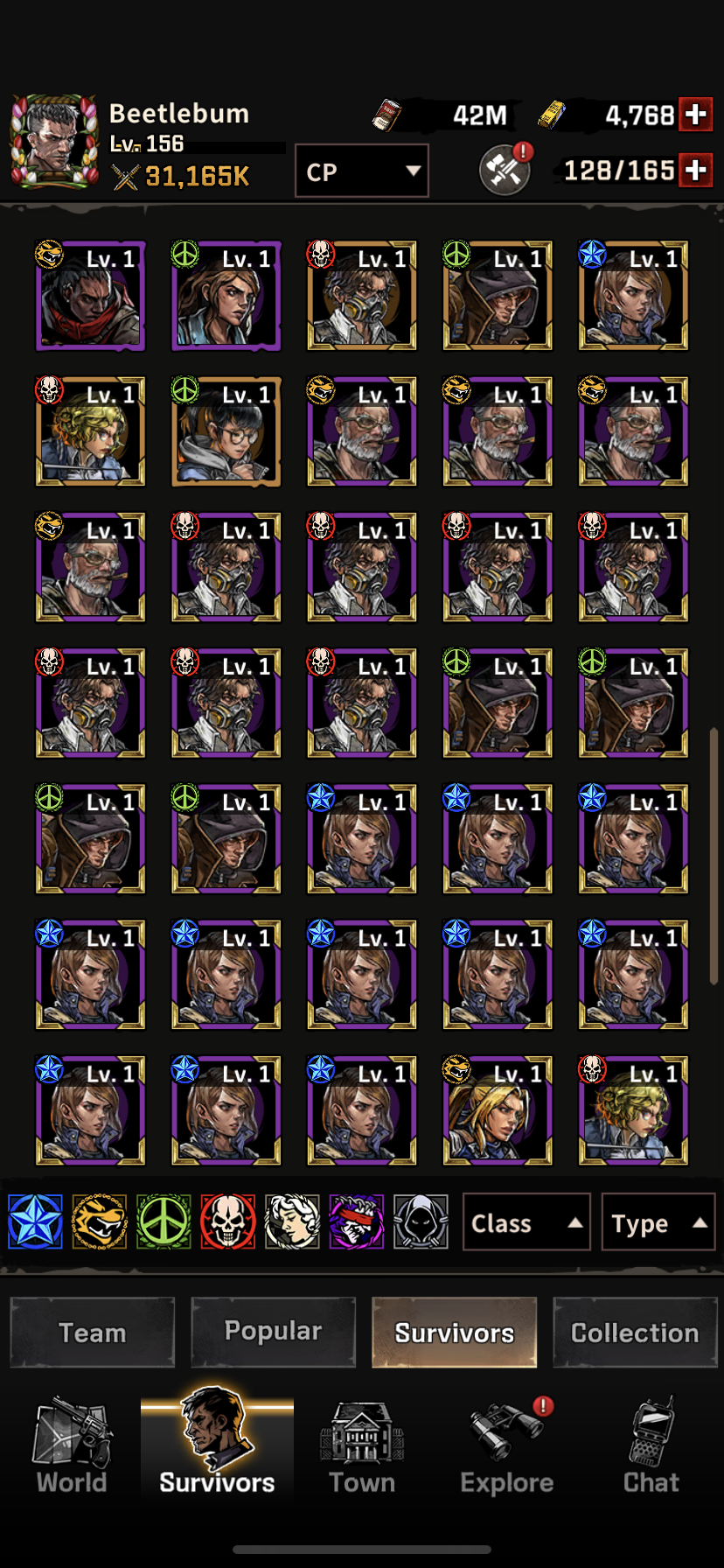
Task: Expand the Class filter dropdown
Action: click(526, 1221)
